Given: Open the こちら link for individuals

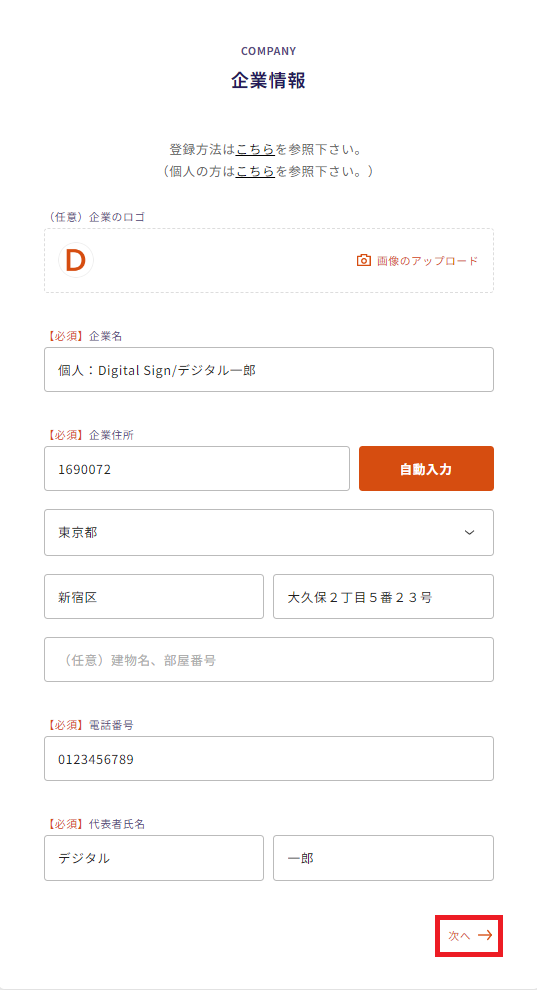Looking at the screenshot, I should (x=255, y=170).
